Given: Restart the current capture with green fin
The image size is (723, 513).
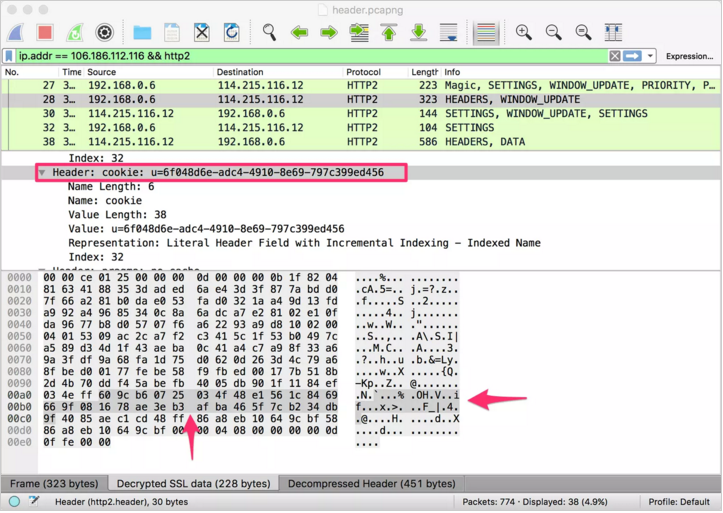Looking at the screenshot, I should (x=75, y=33).
